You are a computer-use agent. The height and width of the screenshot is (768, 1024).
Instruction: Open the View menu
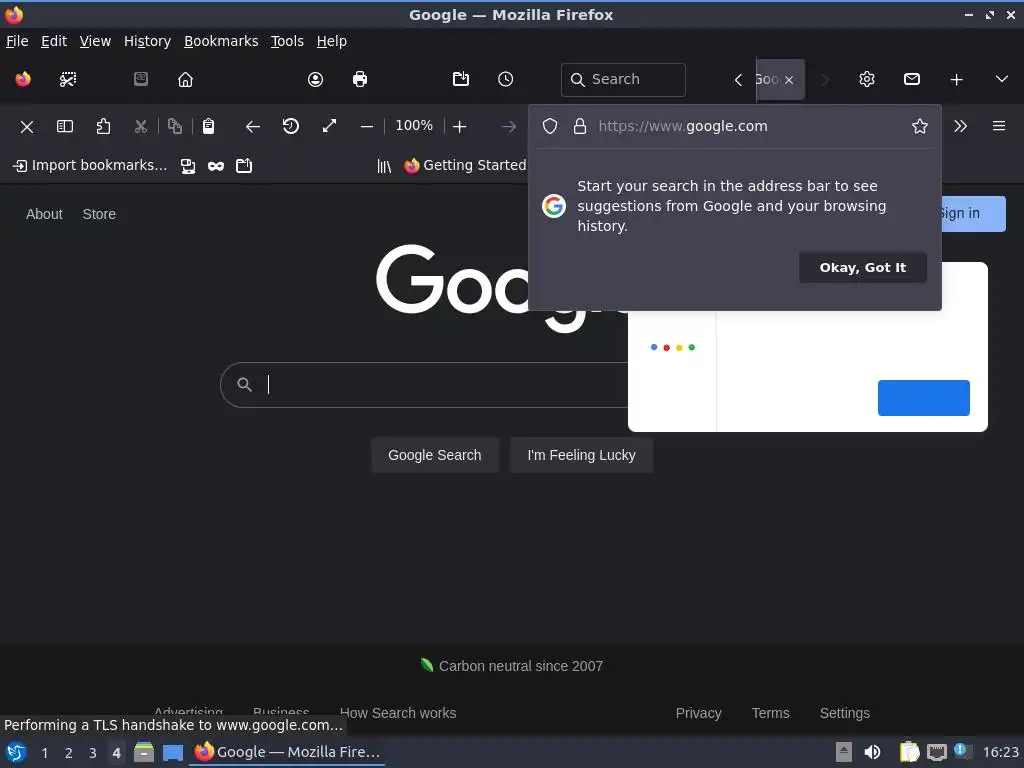click(95, 41)
